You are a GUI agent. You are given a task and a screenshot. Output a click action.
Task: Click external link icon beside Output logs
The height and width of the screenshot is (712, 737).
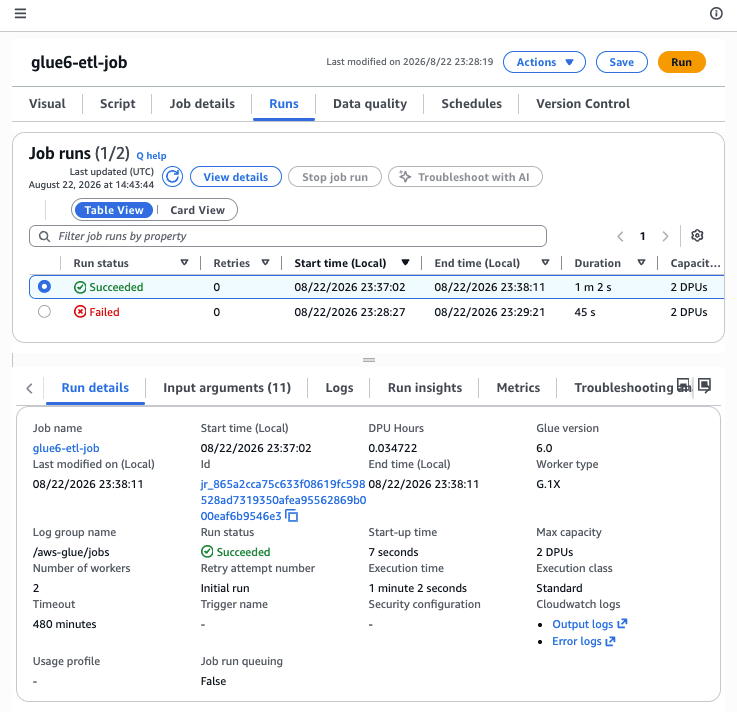[622, 623]
